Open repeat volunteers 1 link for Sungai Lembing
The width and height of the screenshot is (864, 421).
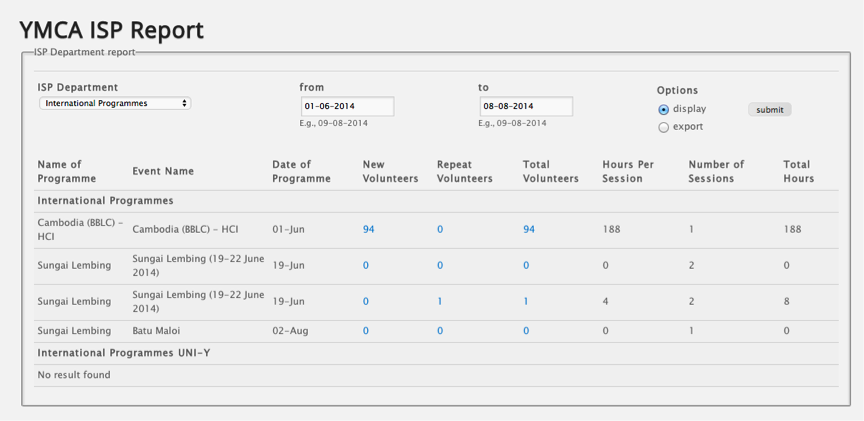point(439,301)
